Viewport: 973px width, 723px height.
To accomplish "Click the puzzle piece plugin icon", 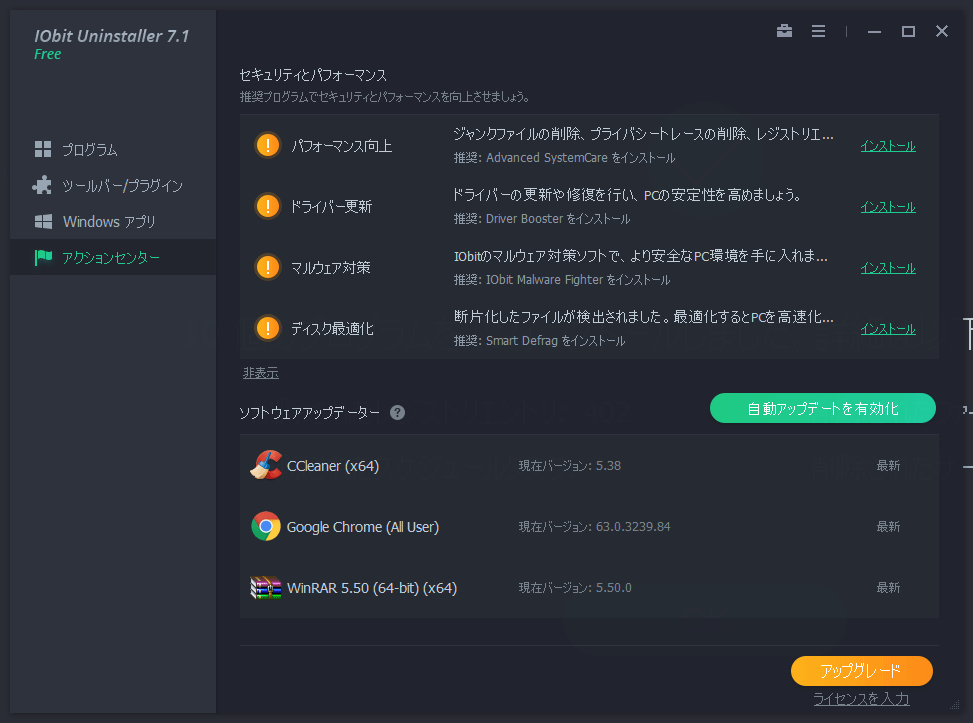I will tap(42, 185).
